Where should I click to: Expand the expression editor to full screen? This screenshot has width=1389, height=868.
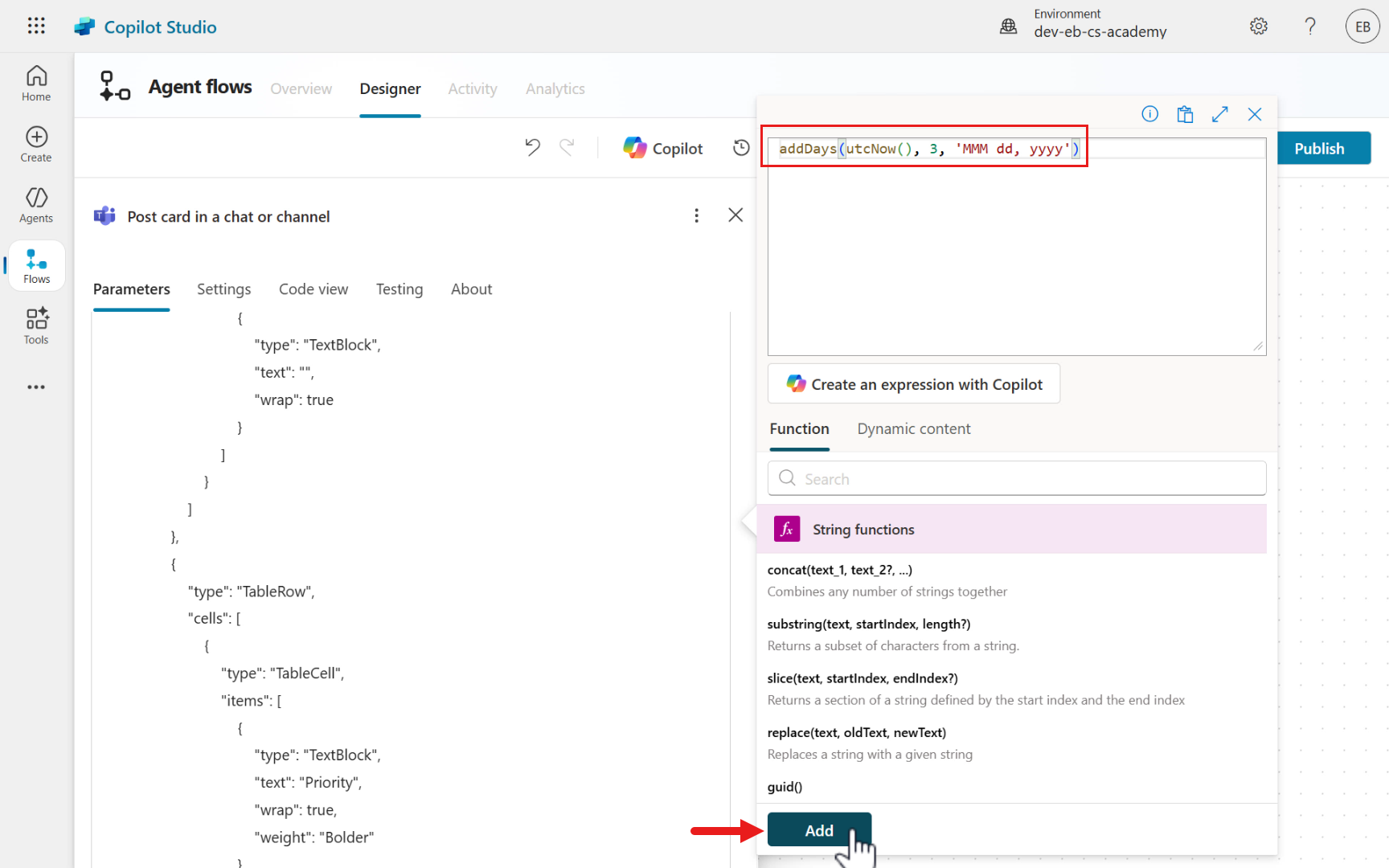coord(1219,114)
